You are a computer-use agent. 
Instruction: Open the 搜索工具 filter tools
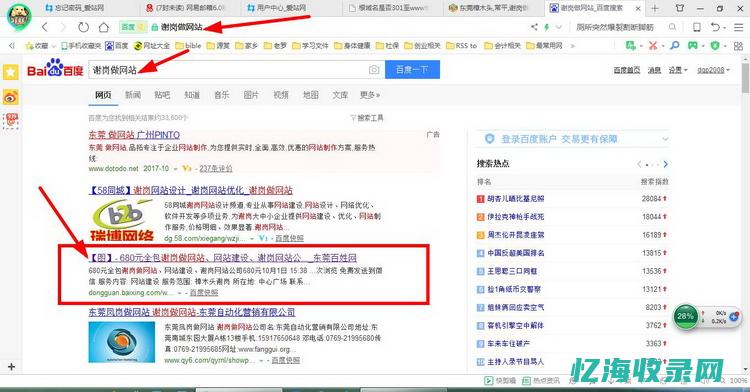(367, 118)
